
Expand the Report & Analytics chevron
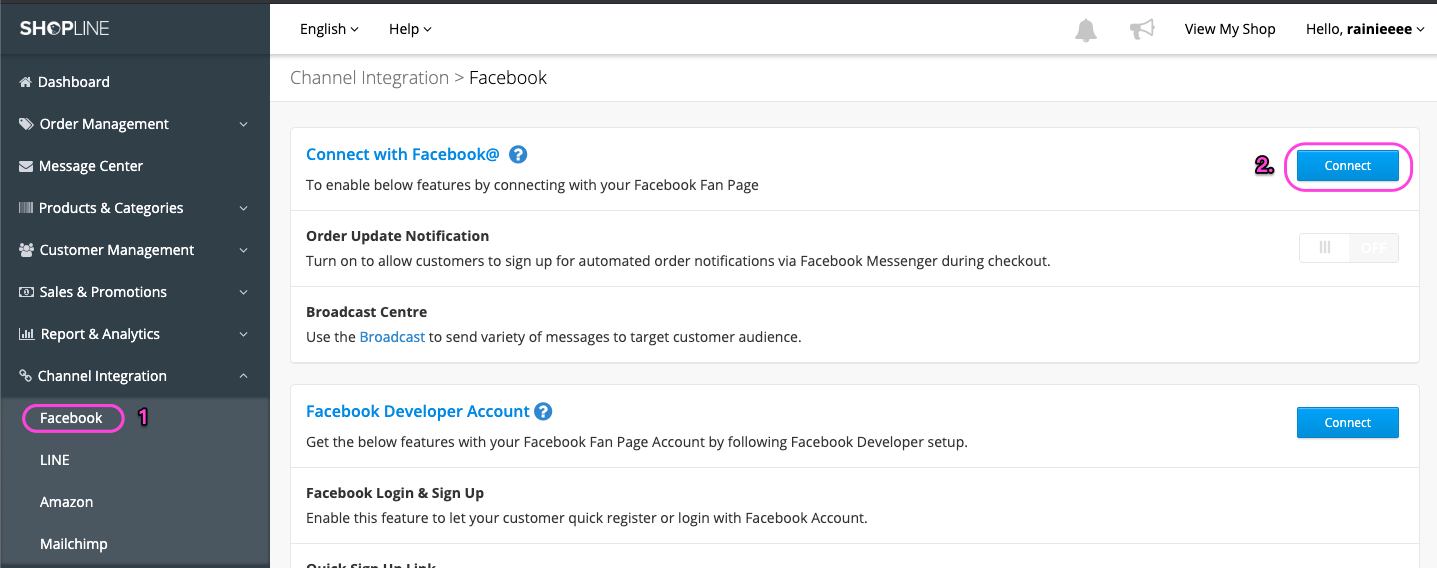pyautogui.click(x=244, y=335)
